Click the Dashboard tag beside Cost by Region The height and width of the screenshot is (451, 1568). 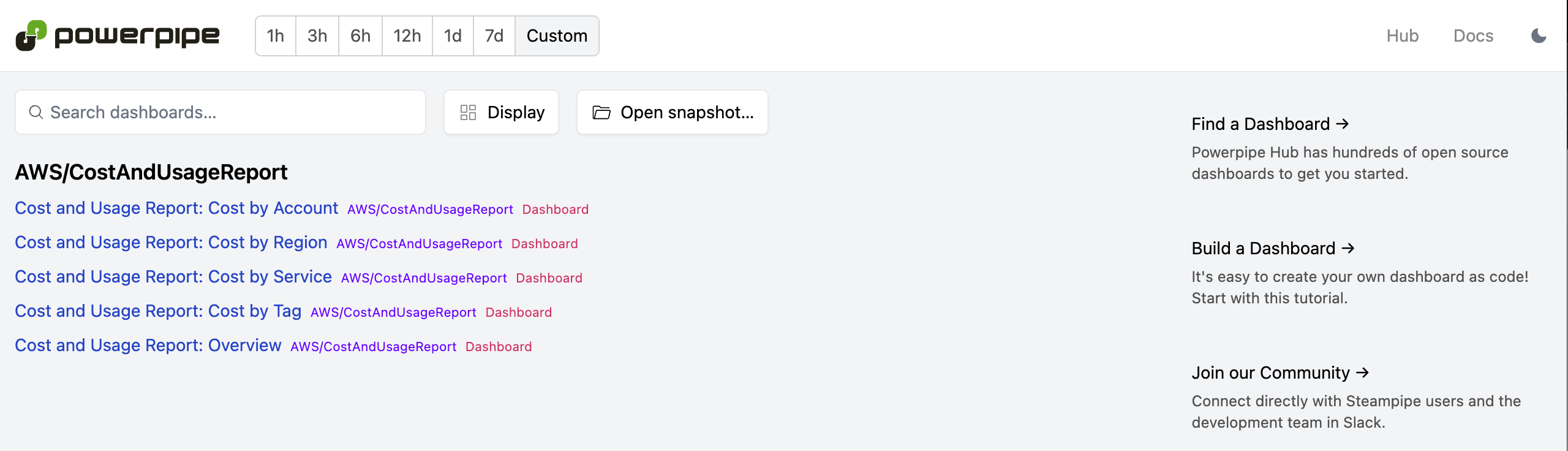point(545,244)
